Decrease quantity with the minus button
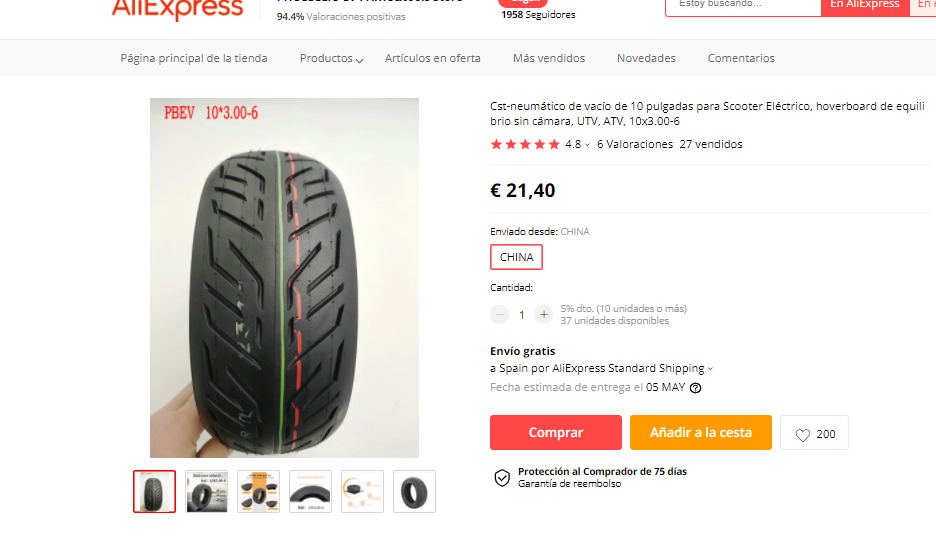The height and width of the screenshot is (536, 936). coord(500,315)
